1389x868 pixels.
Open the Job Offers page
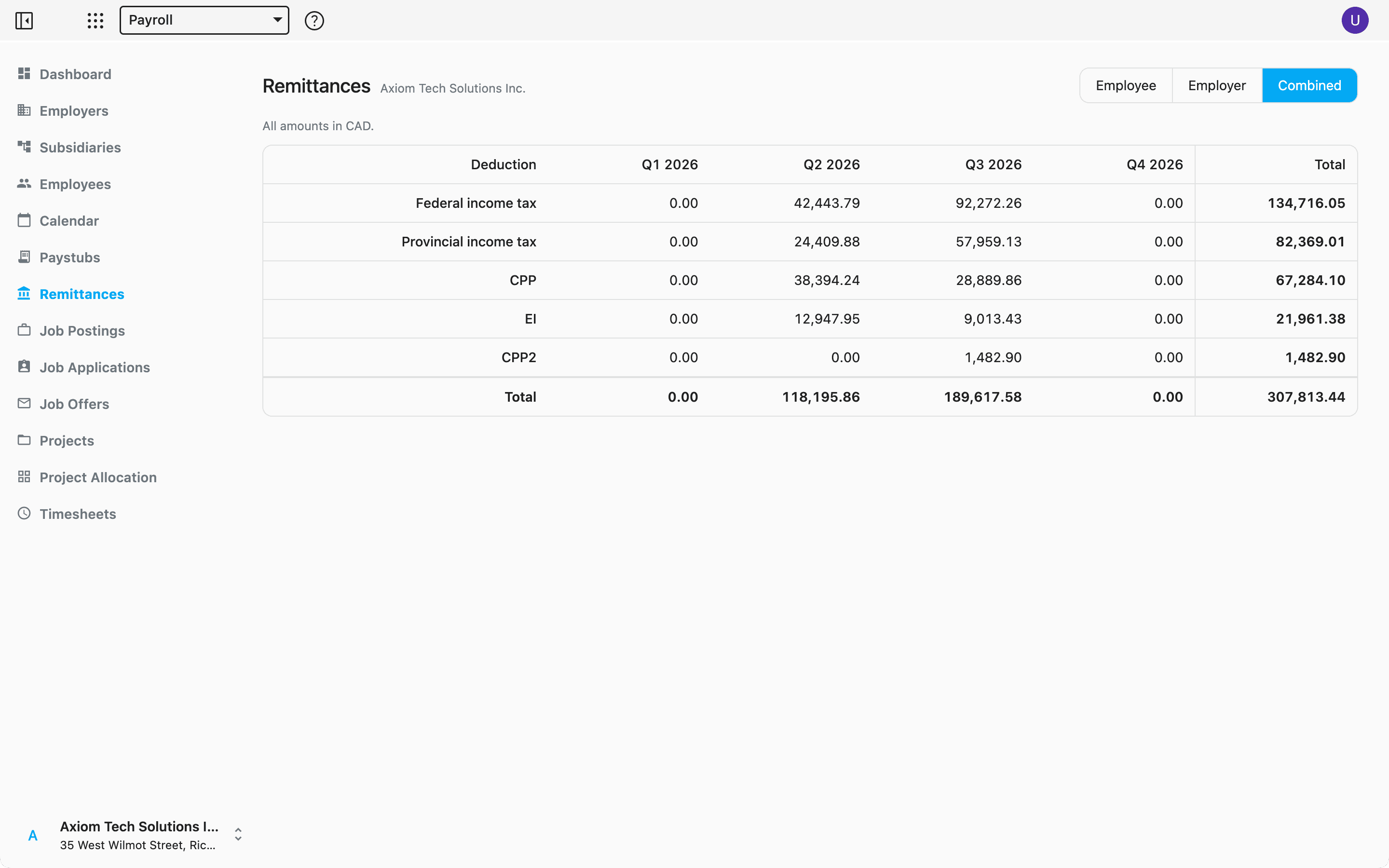[x=74, y=404]
